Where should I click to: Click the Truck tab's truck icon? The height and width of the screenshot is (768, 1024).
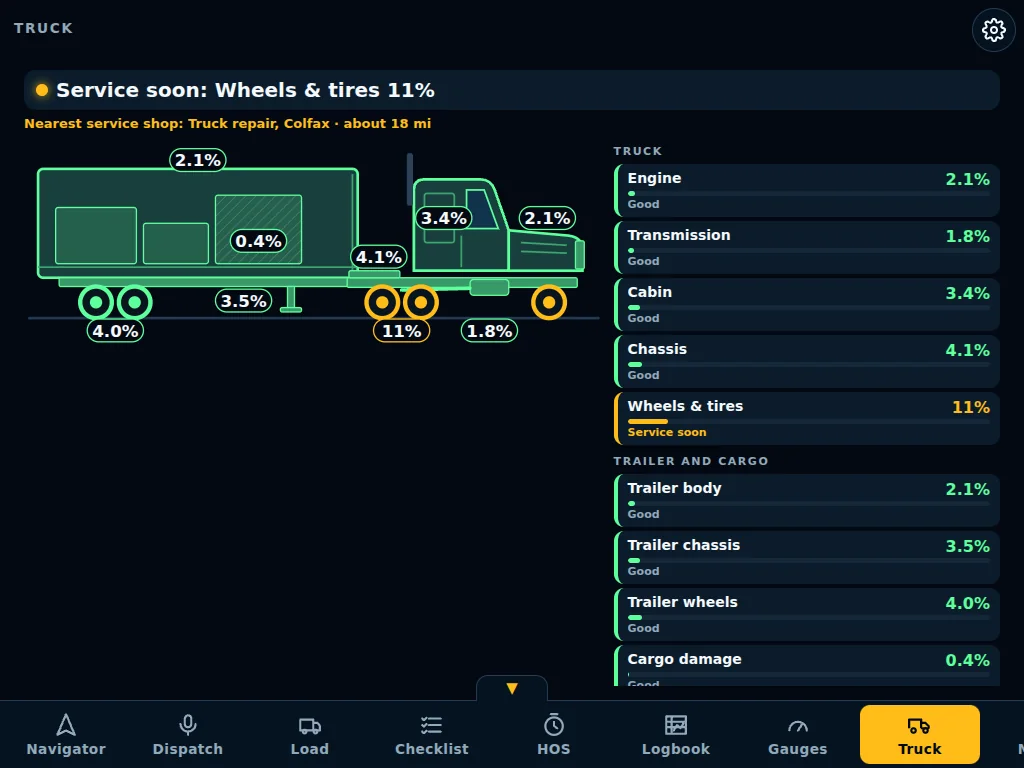coord(920,726)
